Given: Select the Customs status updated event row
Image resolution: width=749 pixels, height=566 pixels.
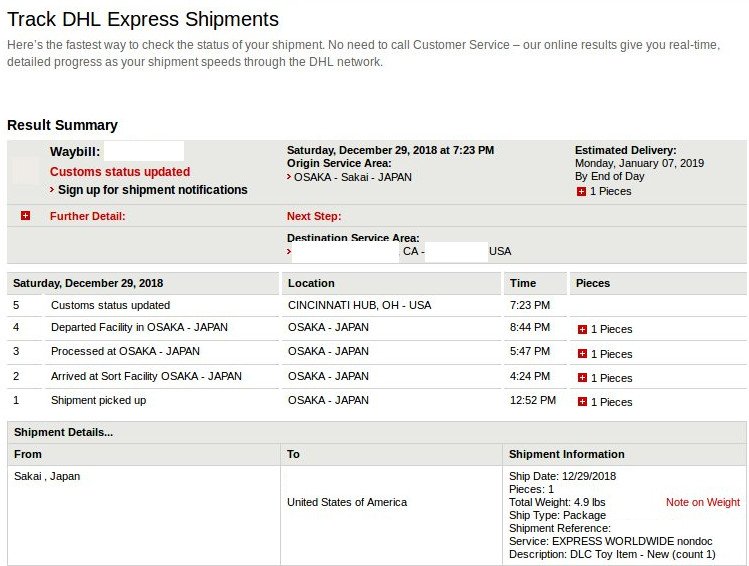Looking at the screenshot, I should [x=377, y=305].
